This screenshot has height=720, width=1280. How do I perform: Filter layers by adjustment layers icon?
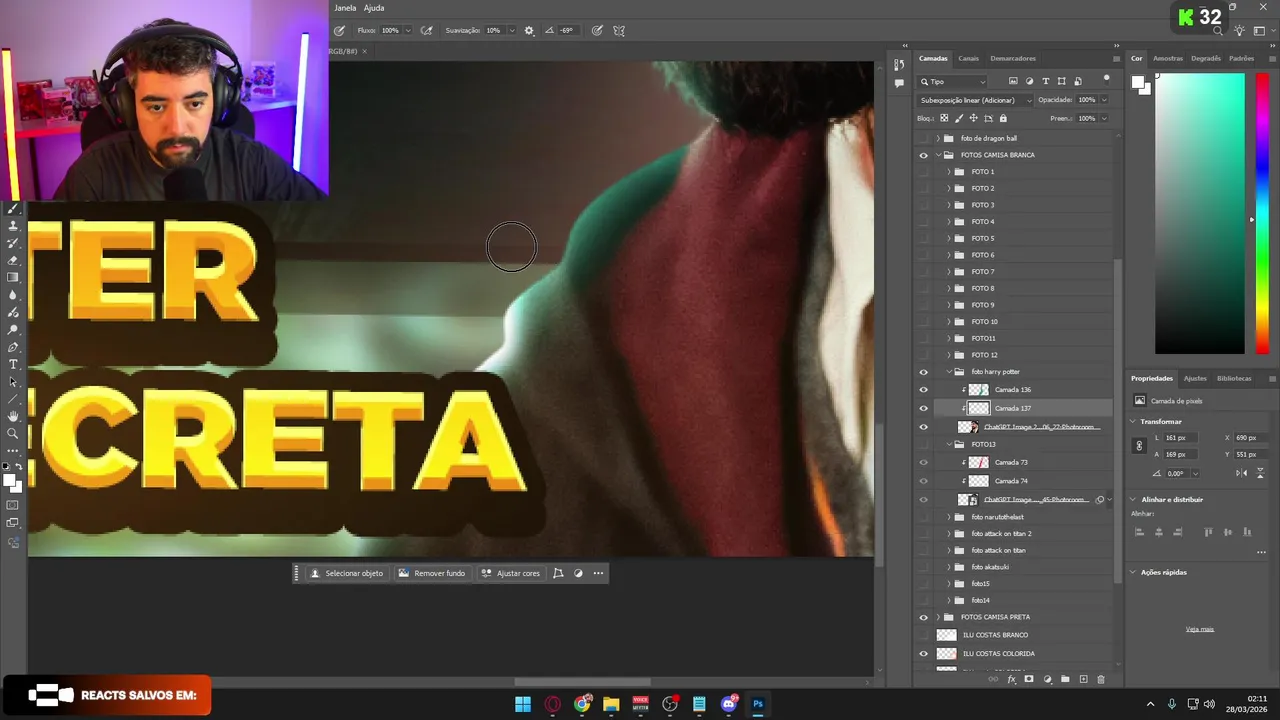tap(1029, 81)
